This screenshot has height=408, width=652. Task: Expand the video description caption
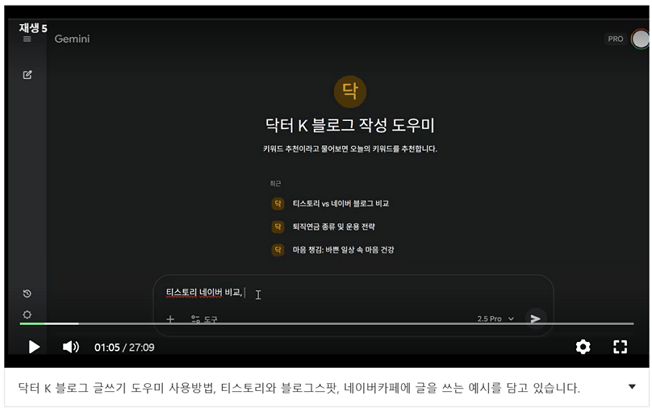(631, 387)
